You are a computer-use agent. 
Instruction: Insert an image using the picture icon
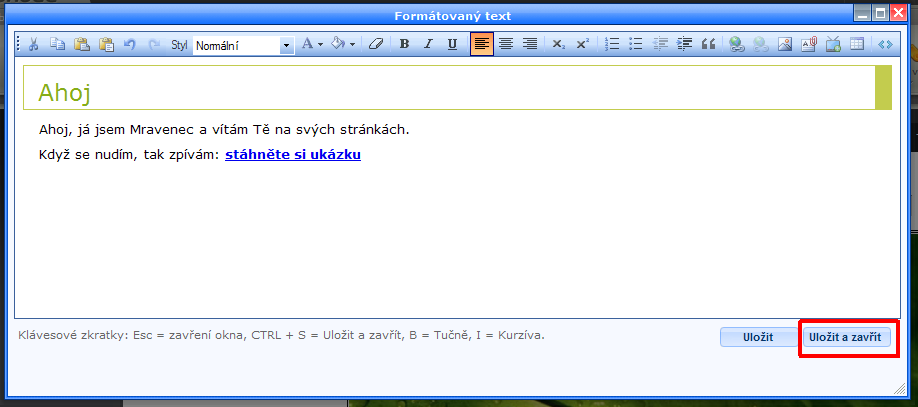785,44
